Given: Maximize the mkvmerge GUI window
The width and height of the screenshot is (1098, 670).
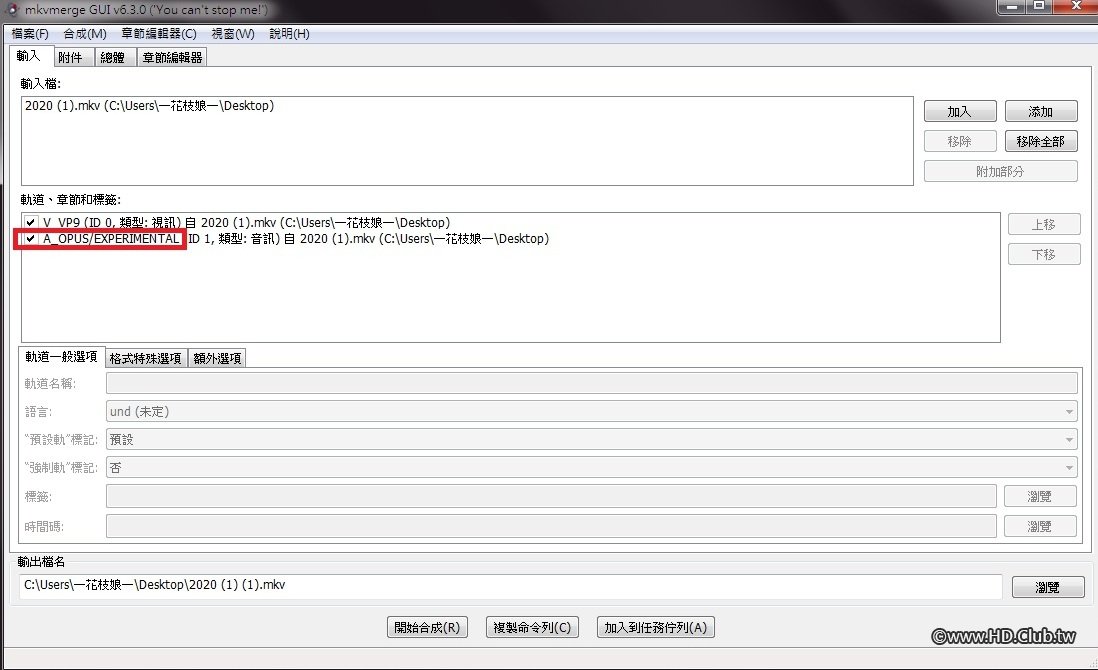Looking at the screenshot, I should point(1040,6).
